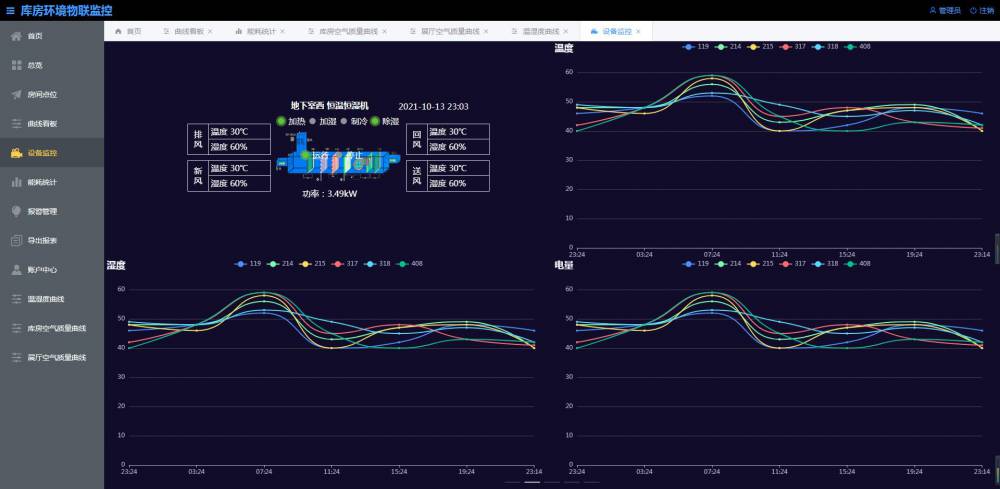Open 首页 from the left sidebar
Image resolution: width=1000 pixels, height=489 pixels.
[x=34, y=36]
